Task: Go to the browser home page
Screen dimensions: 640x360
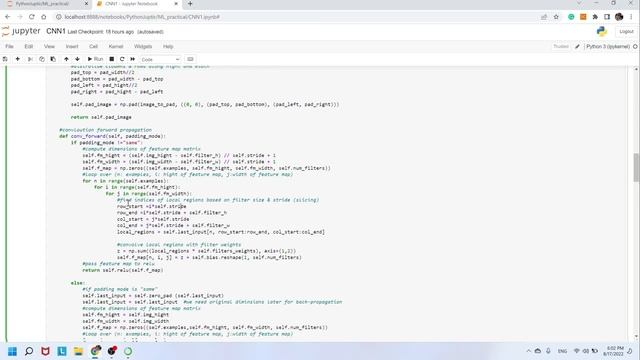Action: click(x=44, y=17)
